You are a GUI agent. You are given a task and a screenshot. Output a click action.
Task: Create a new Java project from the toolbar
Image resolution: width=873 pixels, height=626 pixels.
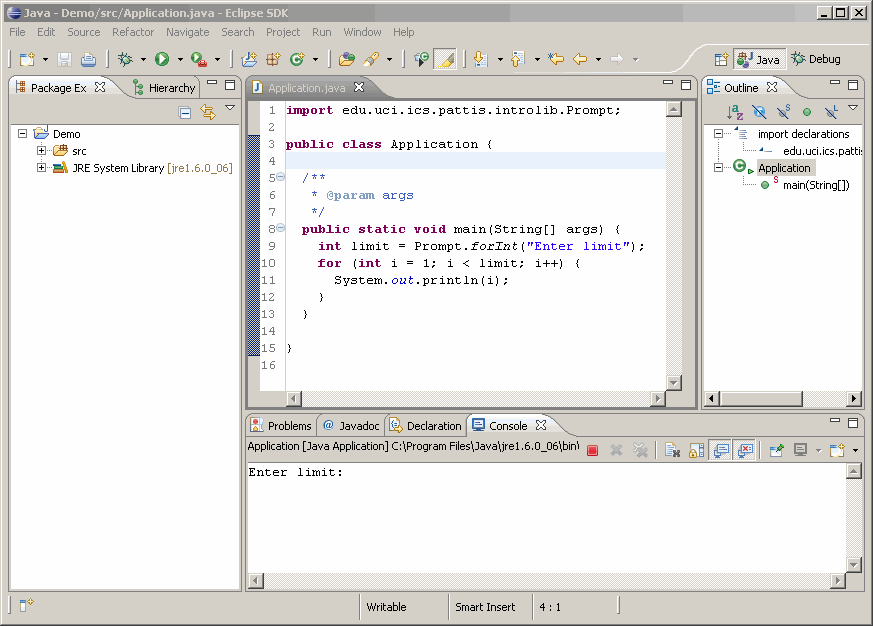click(247, 59)
